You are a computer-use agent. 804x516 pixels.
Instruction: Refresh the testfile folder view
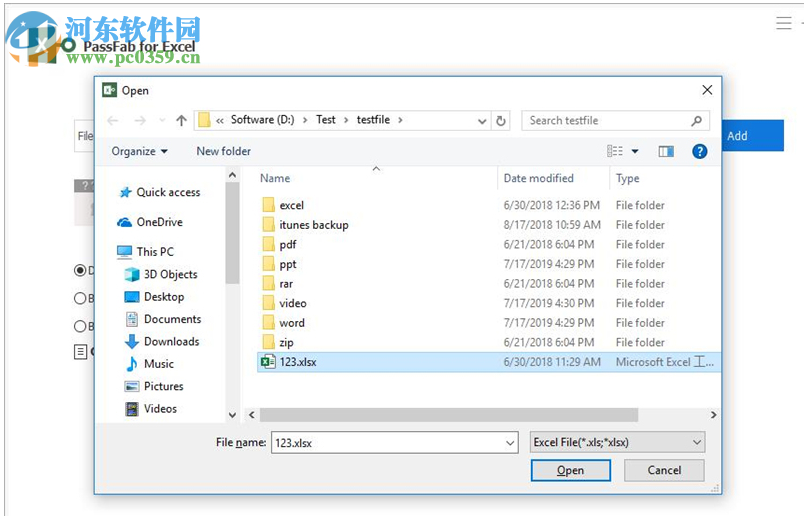501,121
